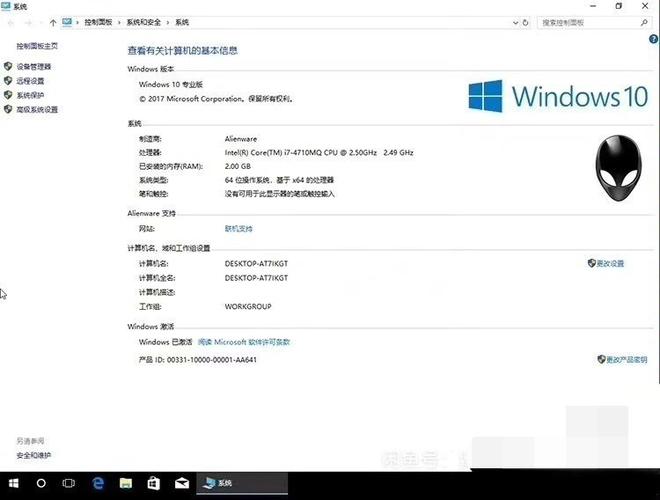Open the 联机支持 website link

click(x=239, y=229)
